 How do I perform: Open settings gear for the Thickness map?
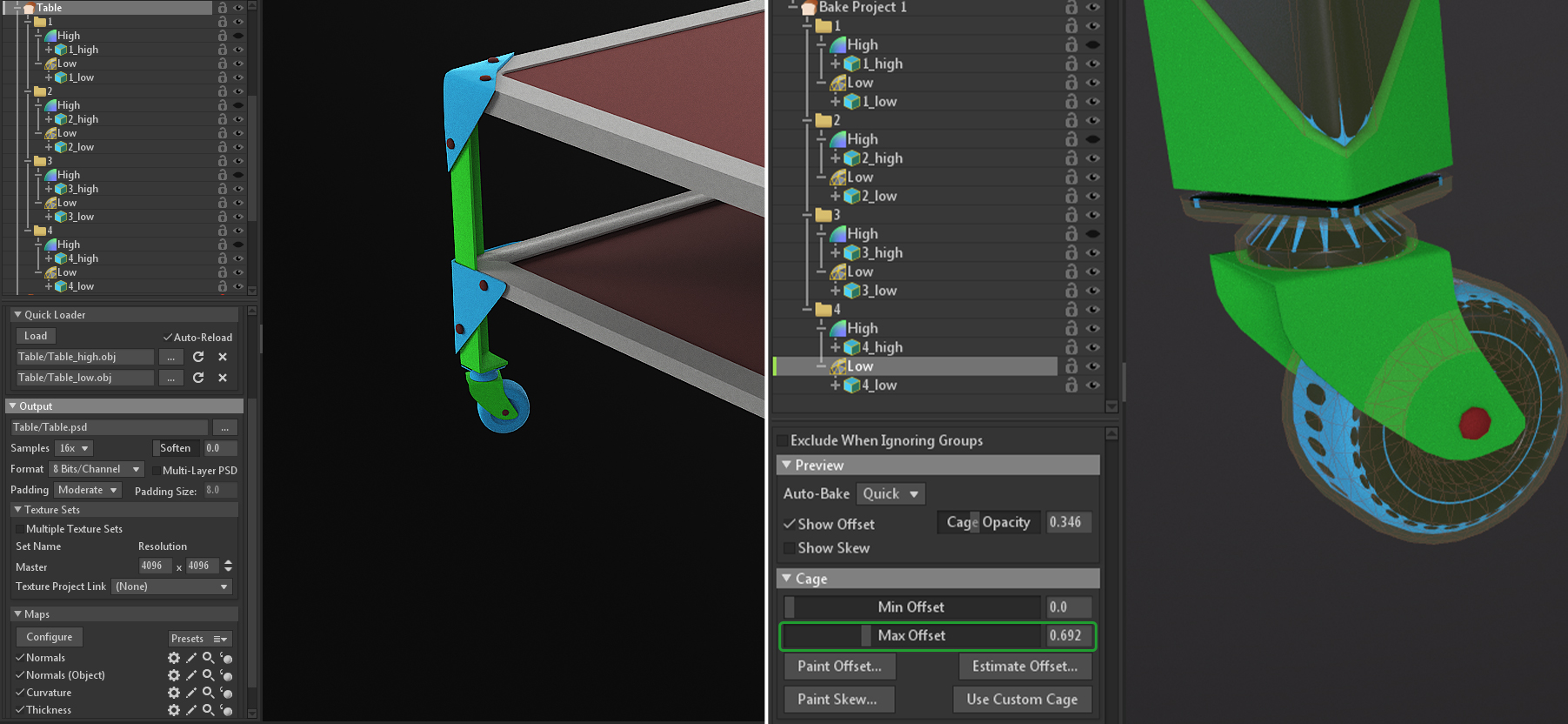(174, 710)
